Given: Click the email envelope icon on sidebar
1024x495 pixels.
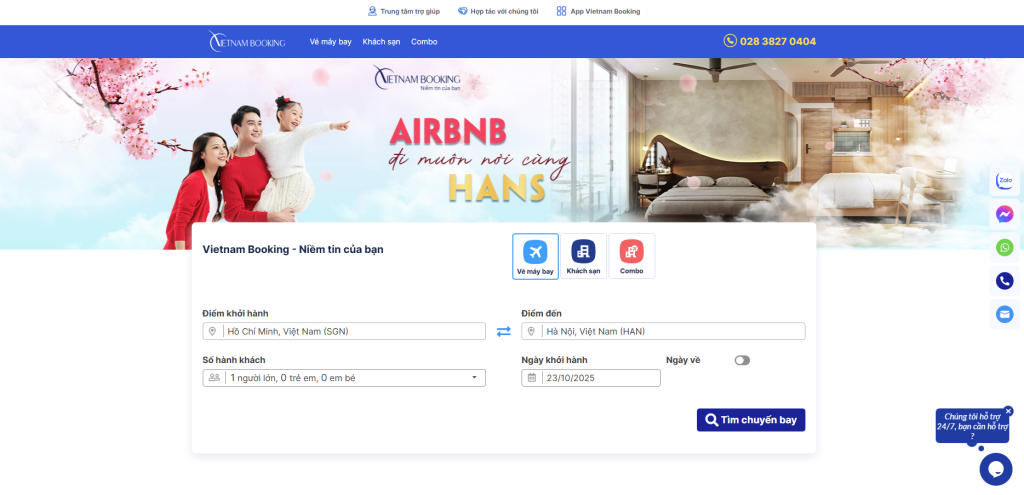Looking at the screenshot, I should (x=1004, y=314).
